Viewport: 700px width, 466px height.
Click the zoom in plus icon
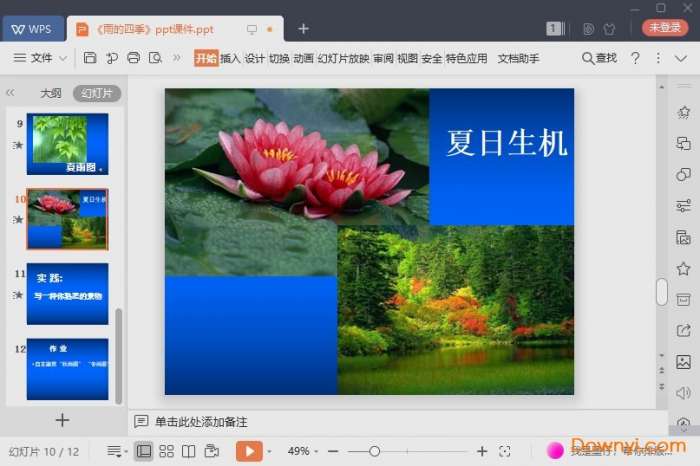[482, 451]
